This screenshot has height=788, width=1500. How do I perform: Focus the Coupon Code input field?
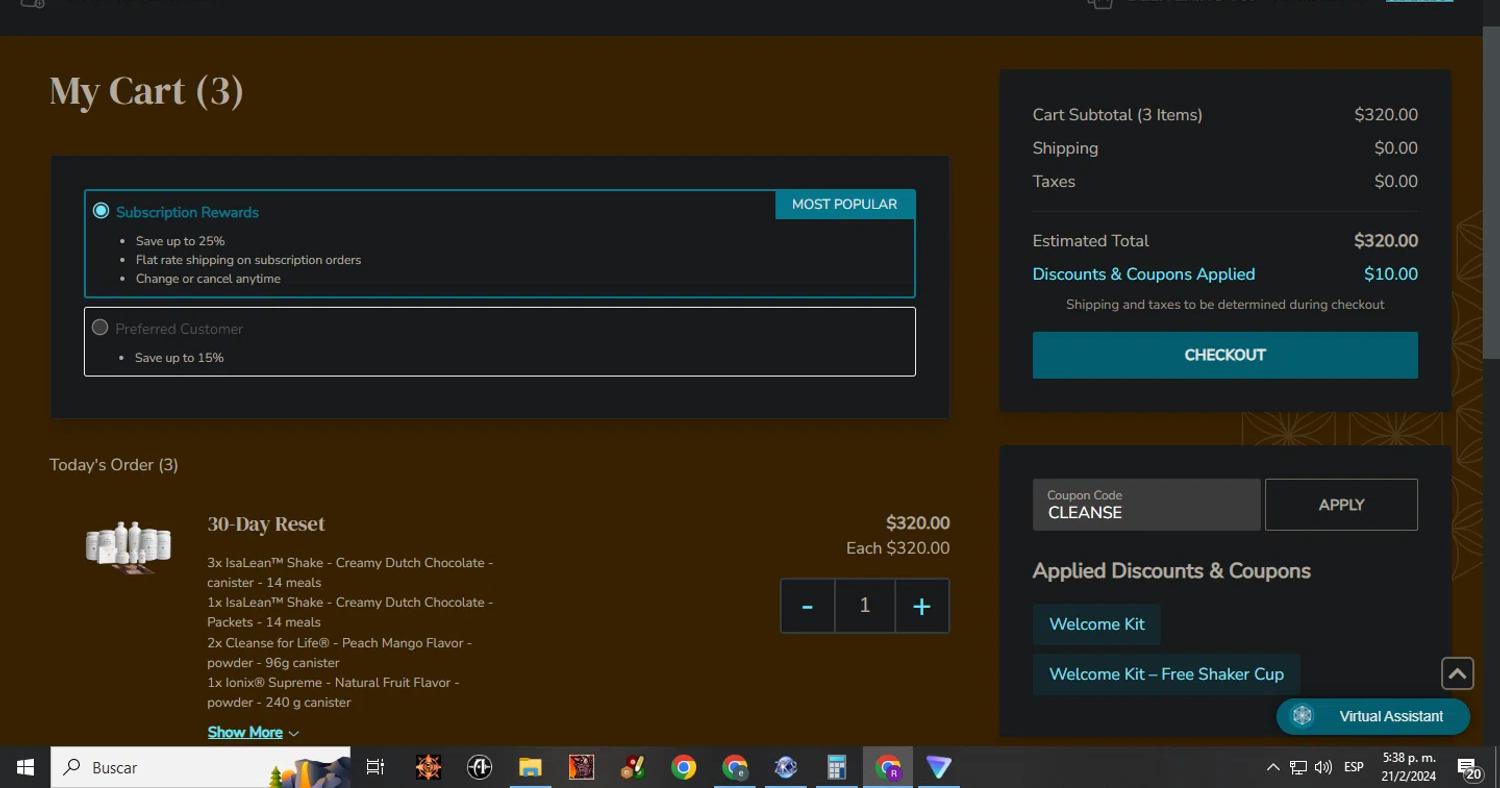1146,505
